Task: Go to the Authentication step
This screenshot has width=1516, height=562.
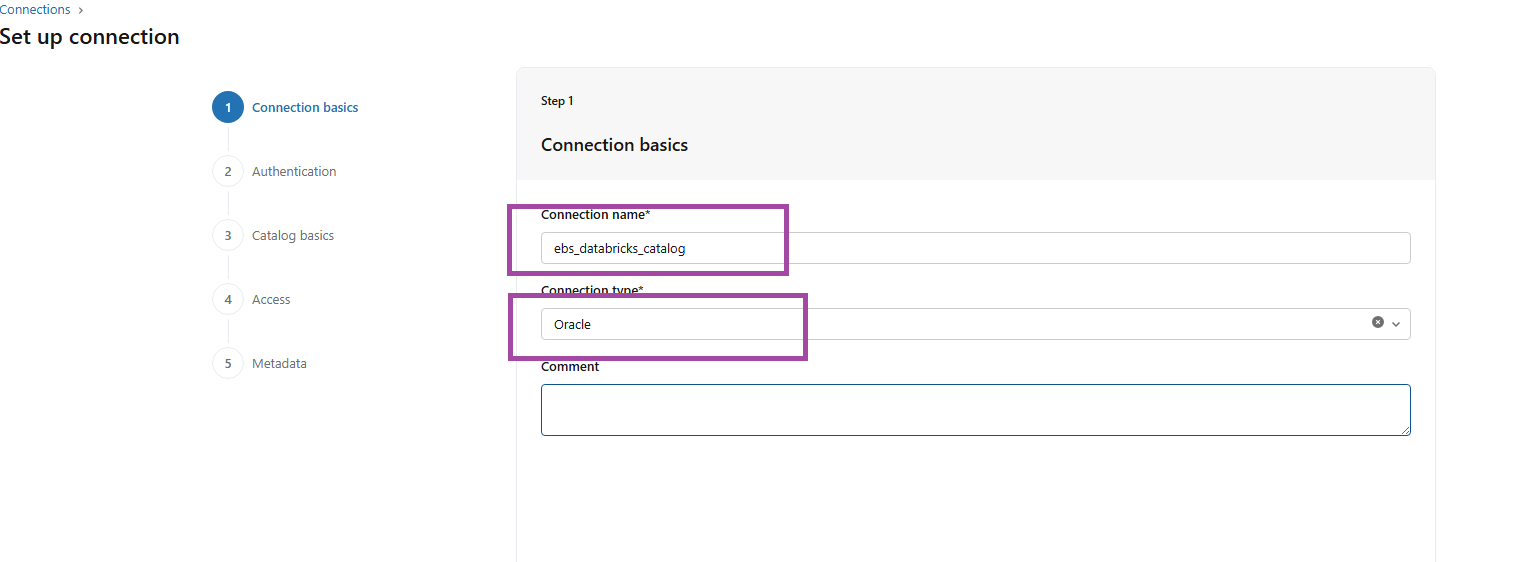Action: (294, 172)
